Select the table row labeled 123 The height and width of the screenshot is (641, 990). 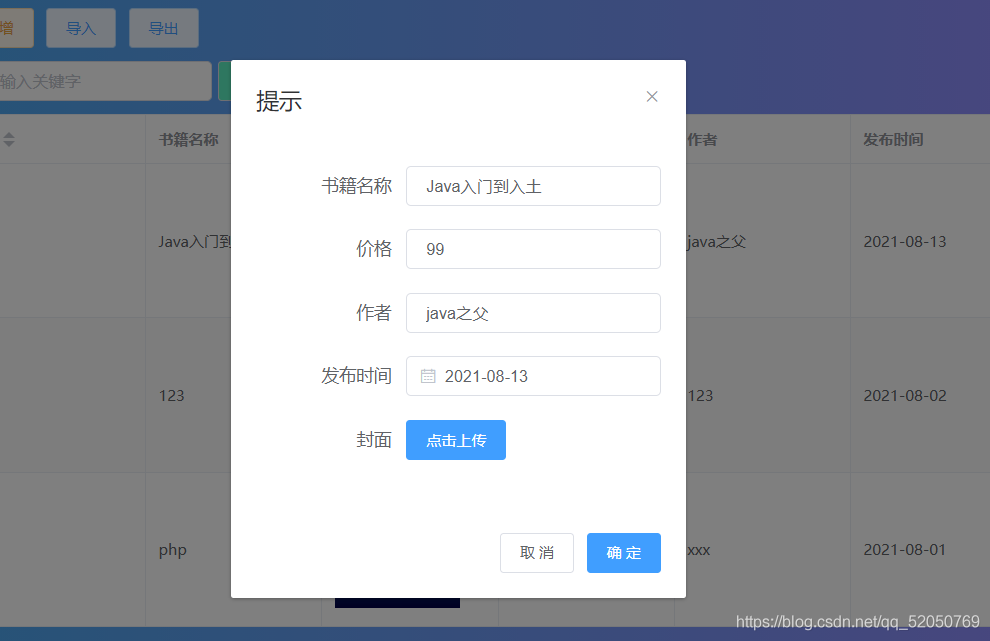[x=171, y=395]
